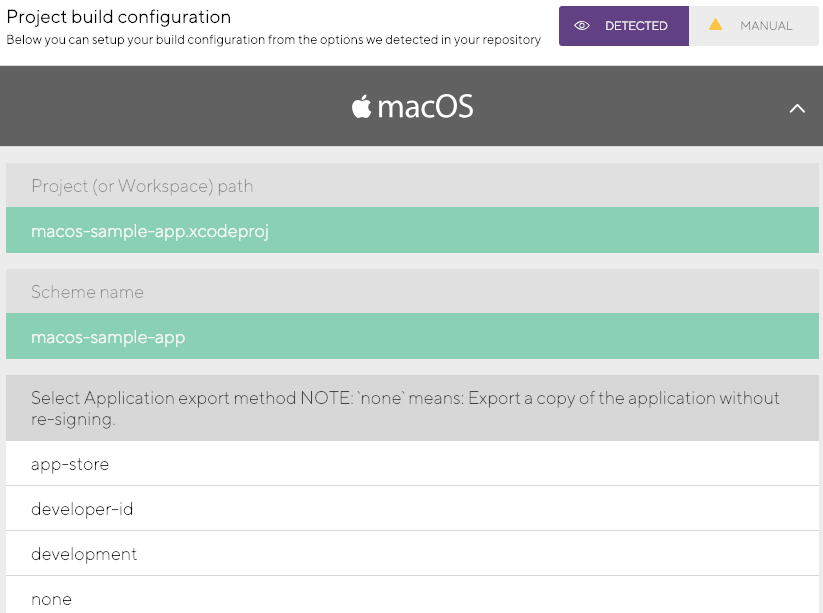Click the Project (or Workspace) path label
This screenshot has width=823, height=613.
[x=140, y=186]
